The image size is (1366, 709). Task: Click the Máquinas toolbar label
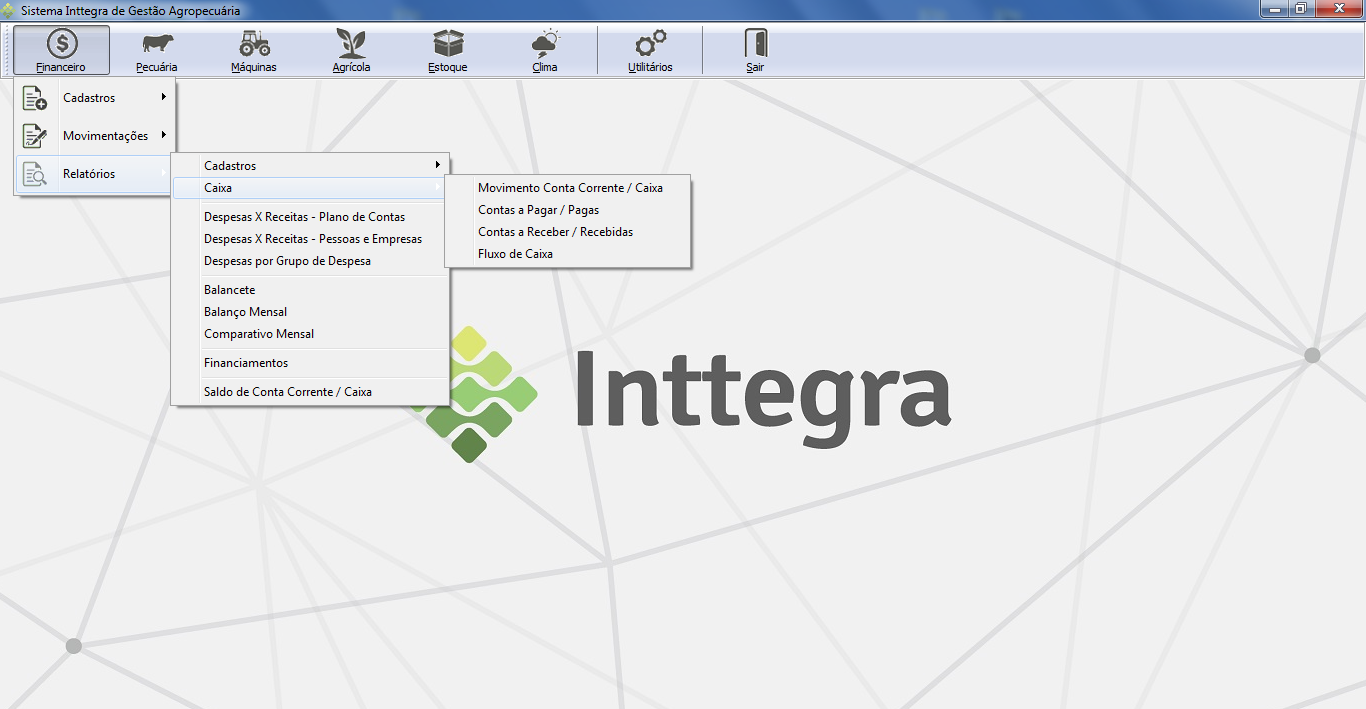254,68
